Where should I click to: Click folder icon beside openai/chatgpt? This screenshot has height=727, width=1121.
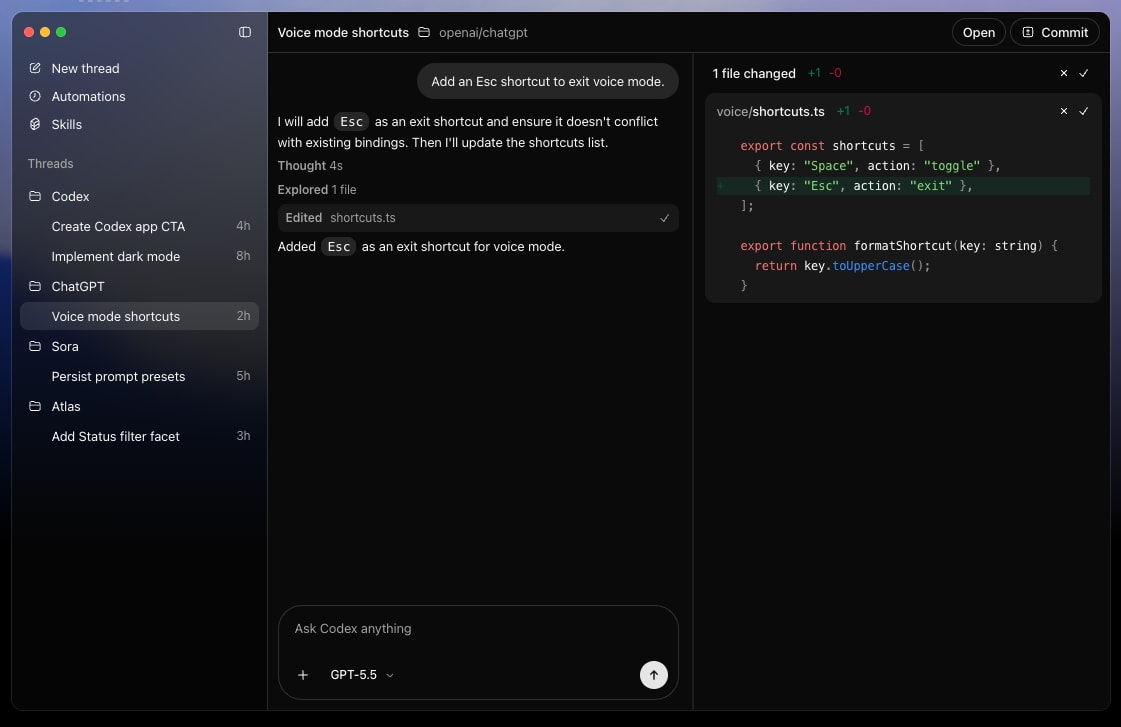pyautogui.click(x=424, y=32)
